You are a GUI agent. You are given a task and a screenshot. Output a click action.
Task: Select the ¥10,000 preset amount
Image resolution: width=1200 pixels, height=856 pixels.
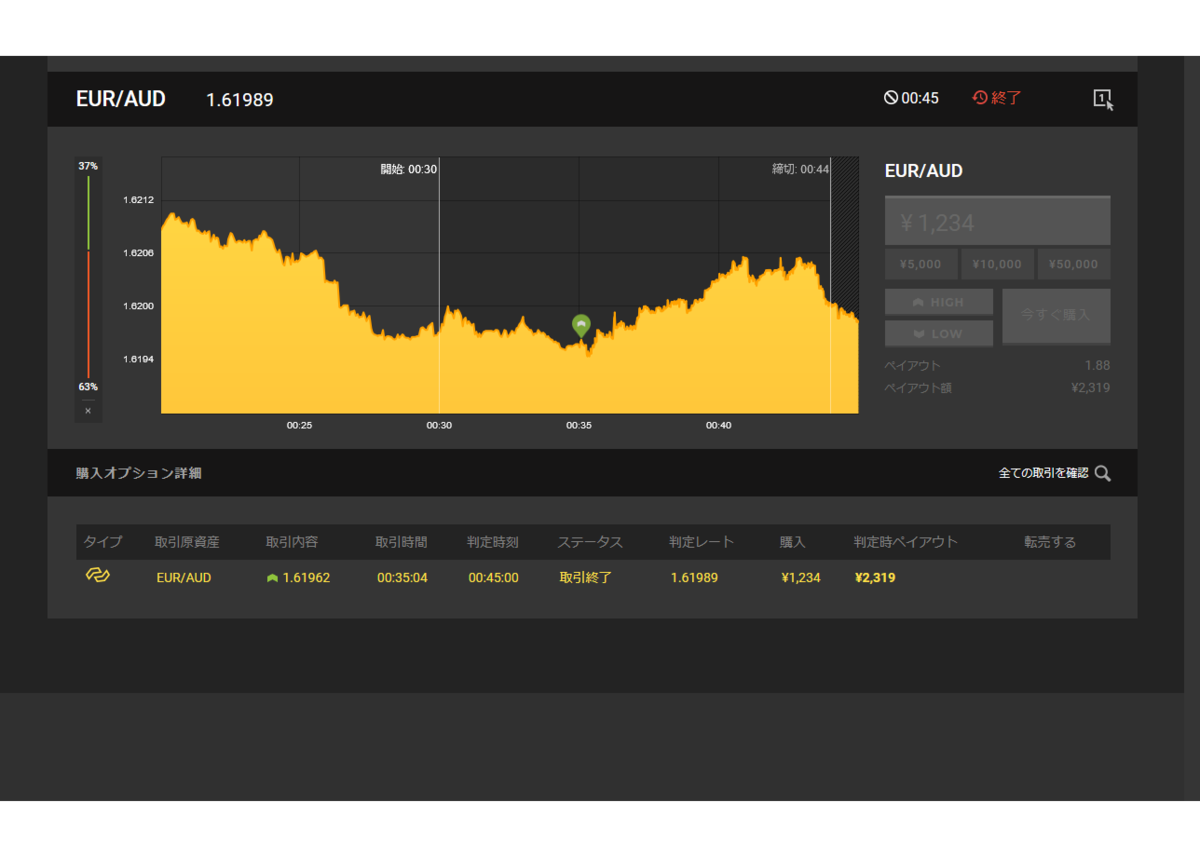pyautogui.click(x=997, y=264)
